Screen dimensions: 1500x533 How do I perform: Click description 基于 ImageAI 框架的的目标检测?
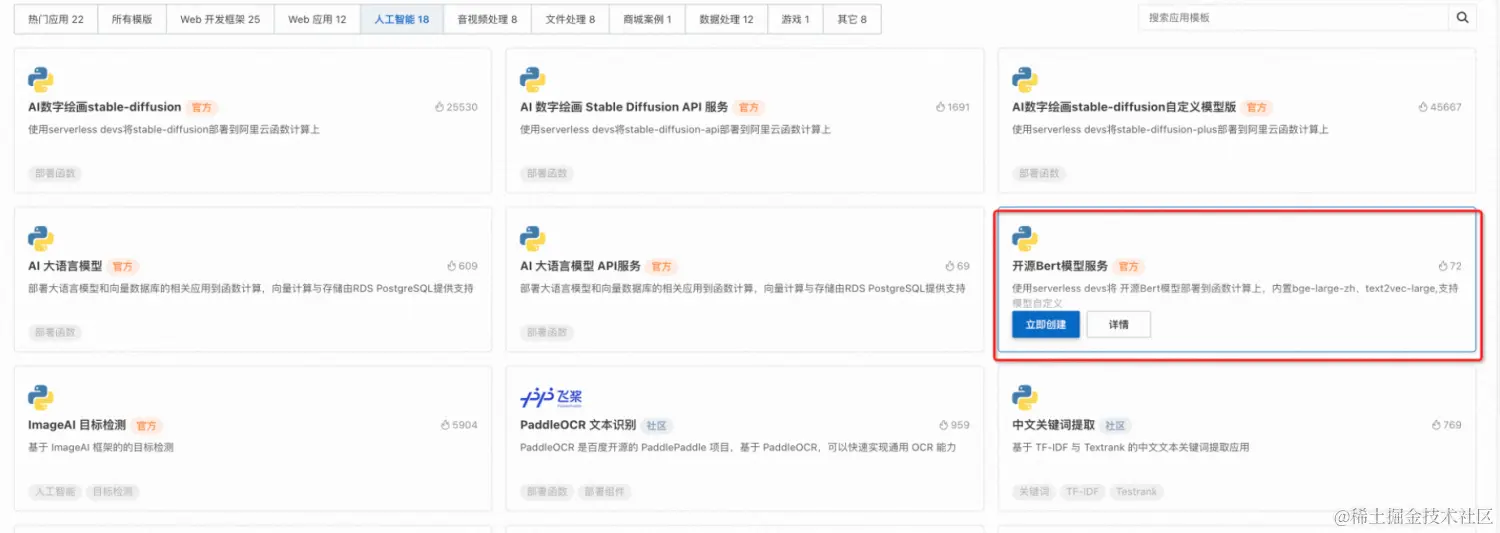101,447
